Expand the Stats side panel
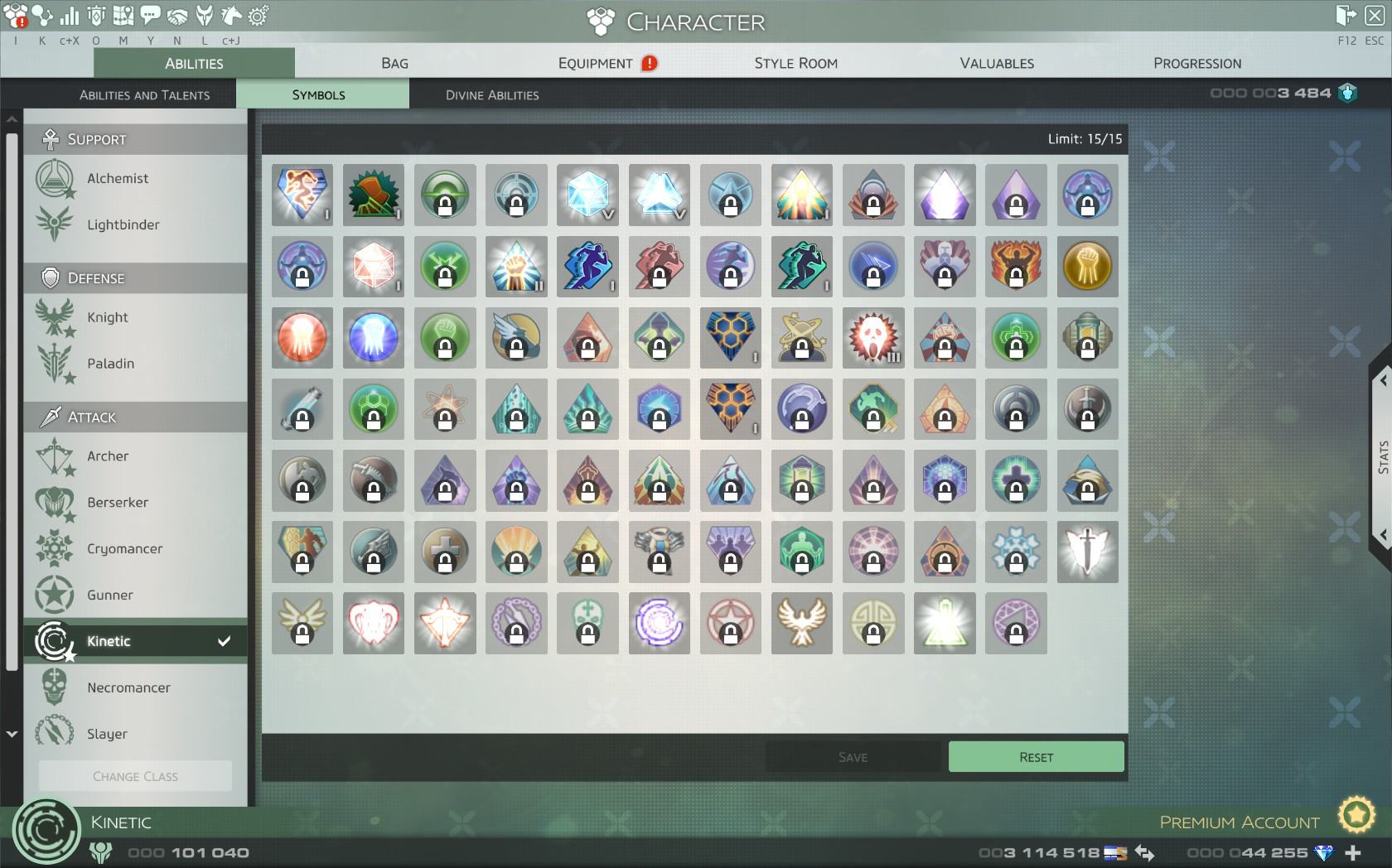This screenshot has height=868, width=1392. click(1381, 457)
